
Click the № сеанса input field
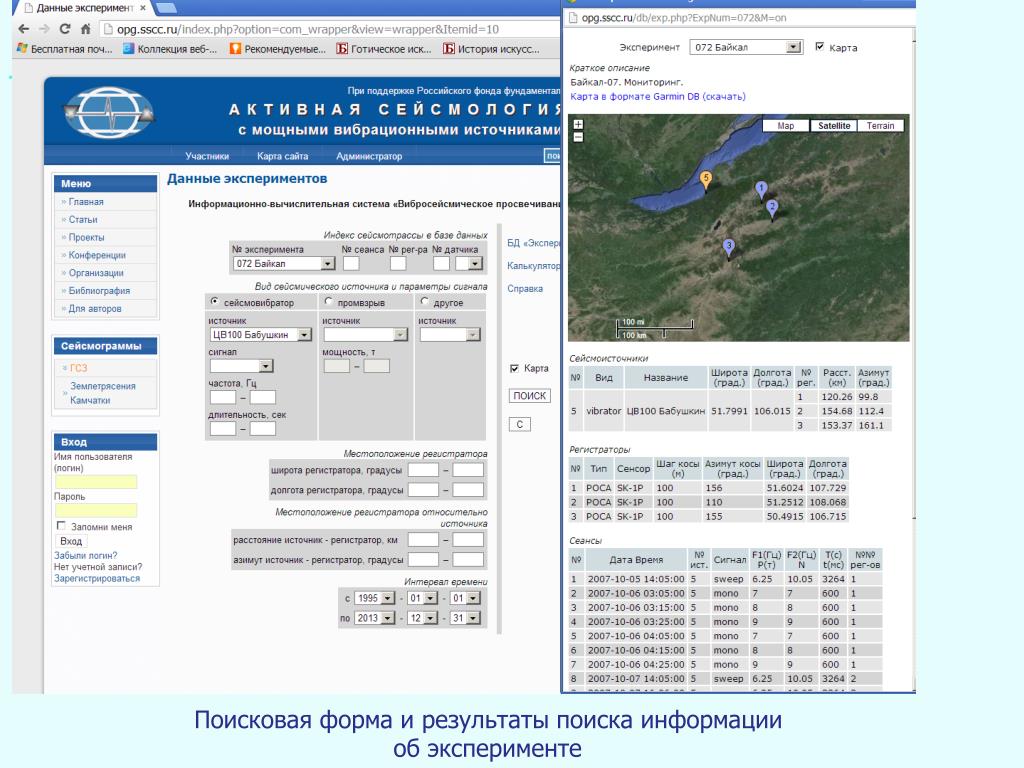click(x=351, y=263)
